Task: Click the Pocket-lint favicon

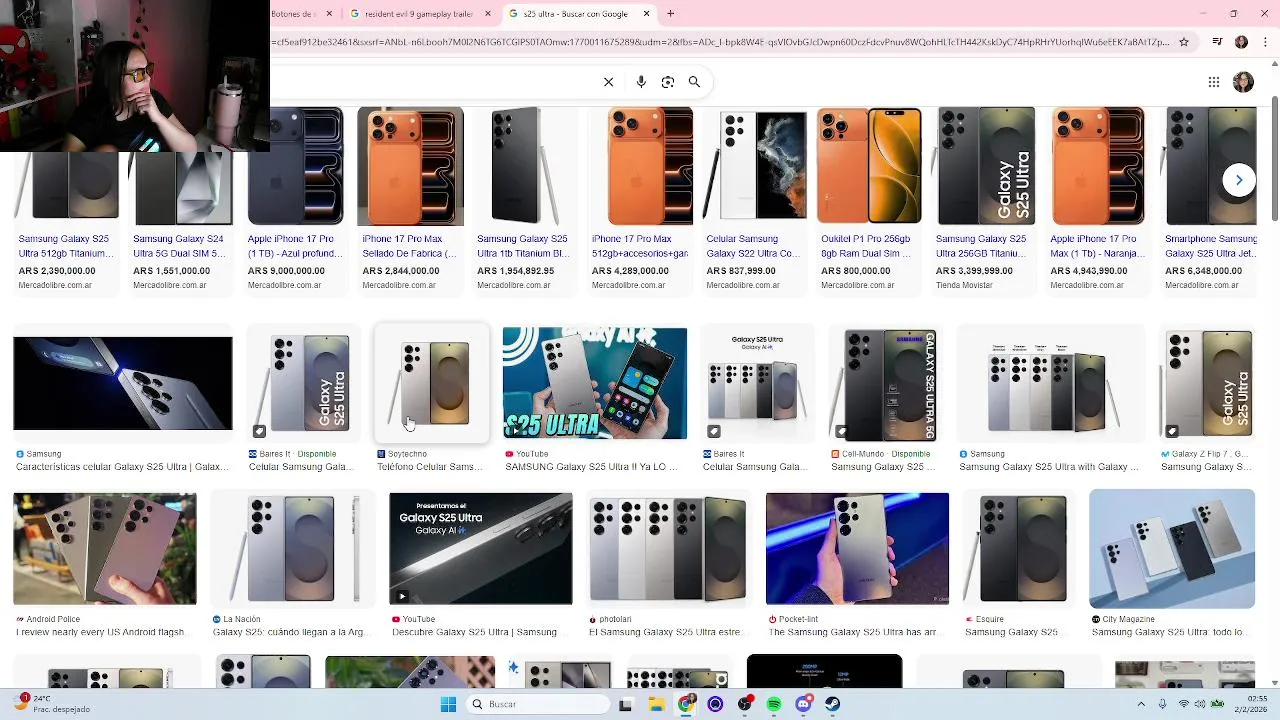Action: pos(772,619)
